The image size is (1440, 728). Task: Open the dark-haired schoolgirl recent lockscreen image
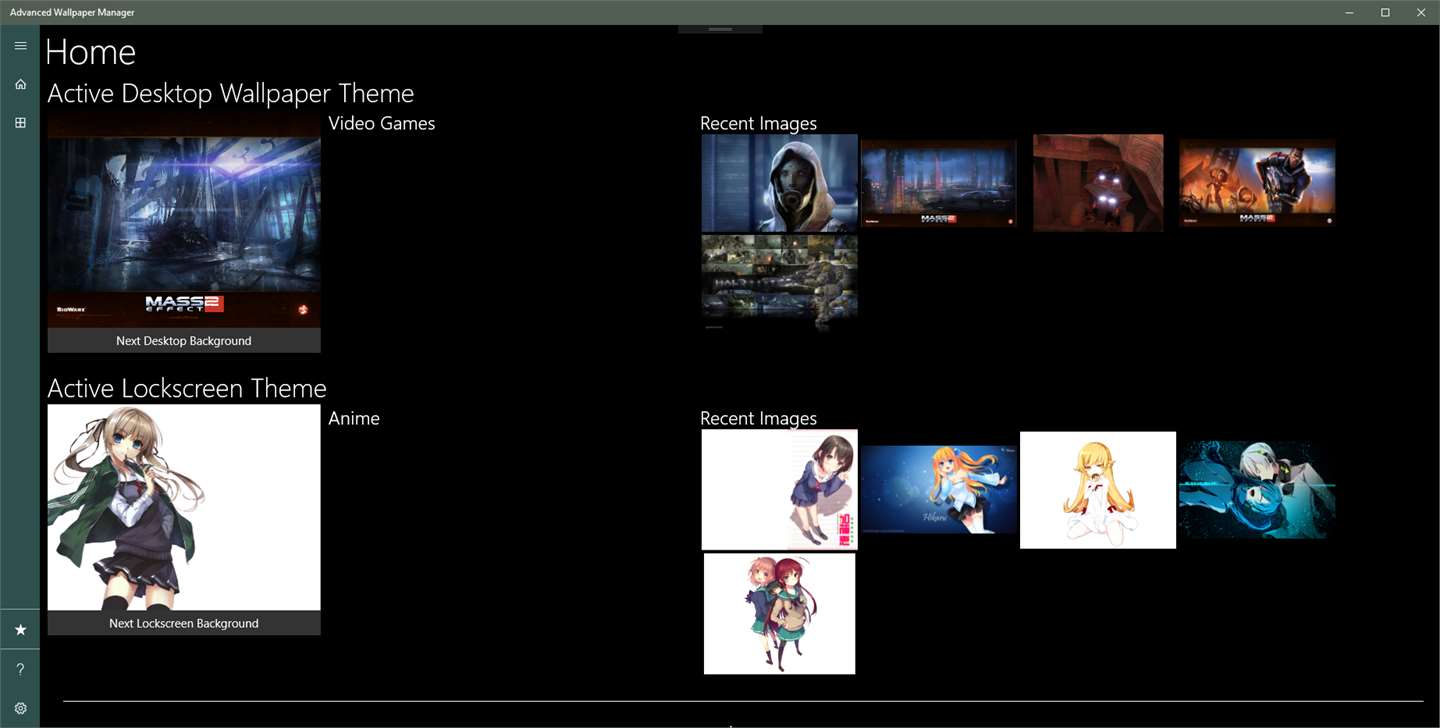click(x=780, y=490)
